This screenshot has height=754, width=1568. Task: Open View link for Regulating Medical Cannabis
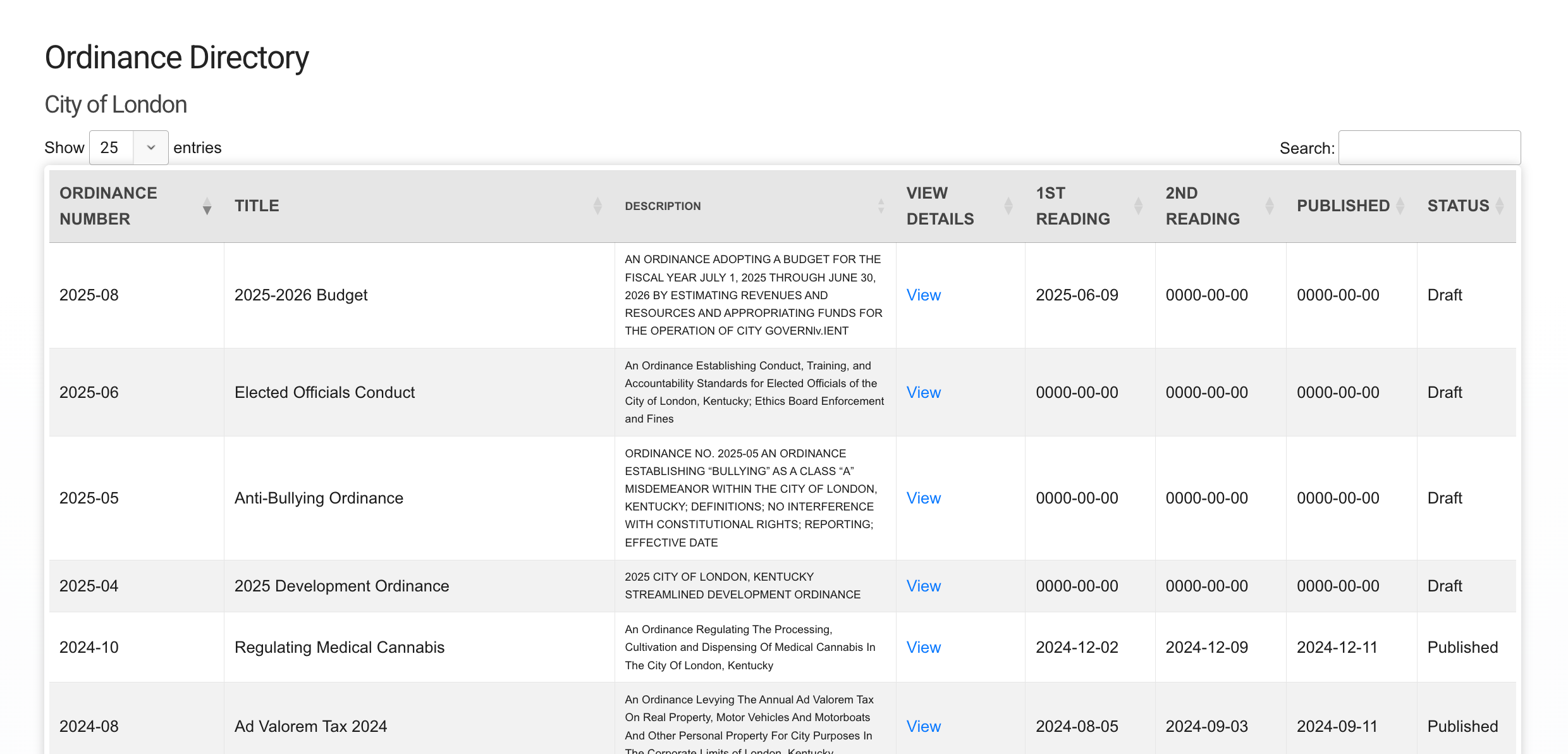(x=923, y=647)
